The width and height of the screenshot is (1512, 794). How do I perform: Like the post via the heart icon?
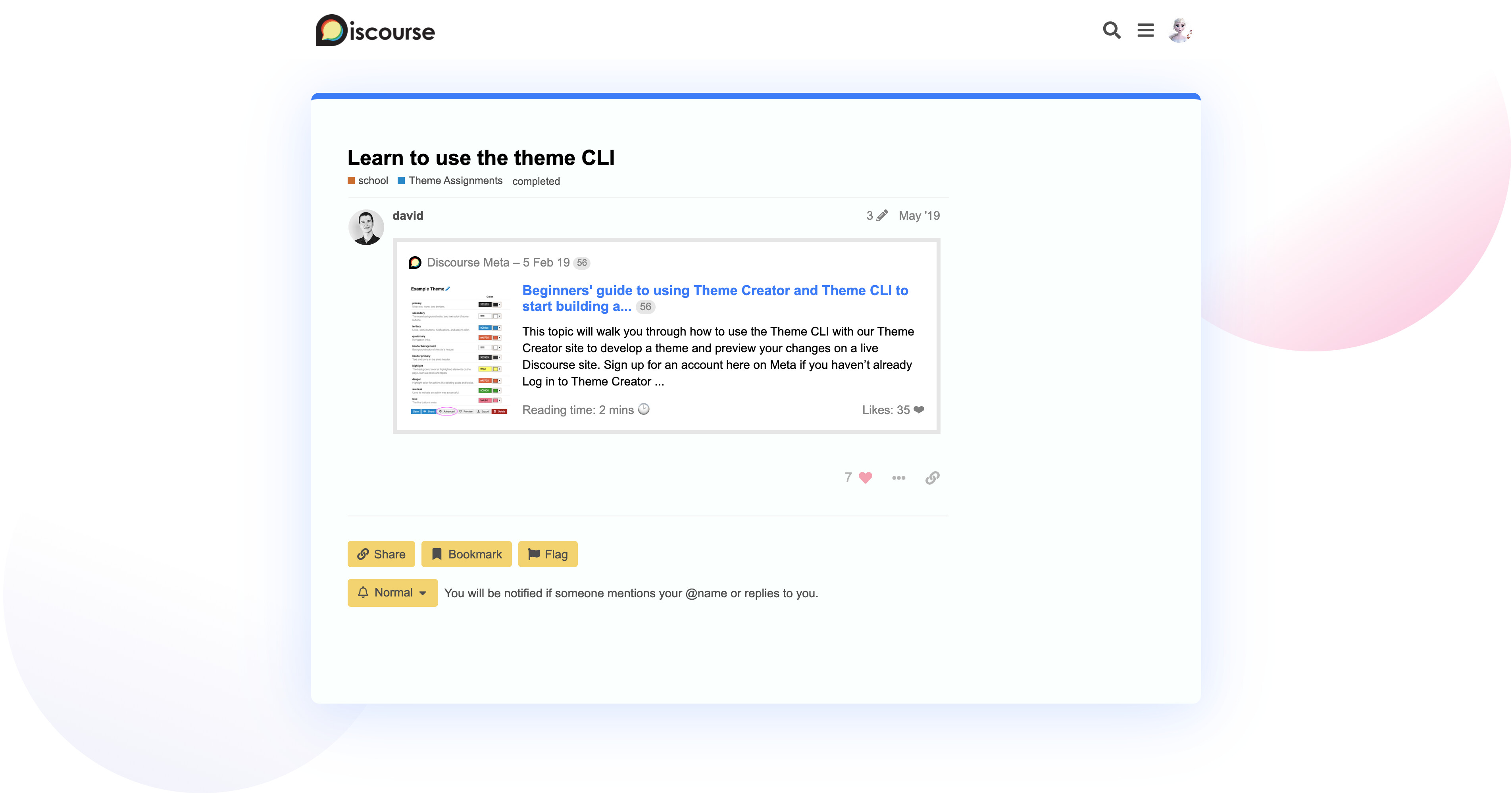click(x=865, y=478)
